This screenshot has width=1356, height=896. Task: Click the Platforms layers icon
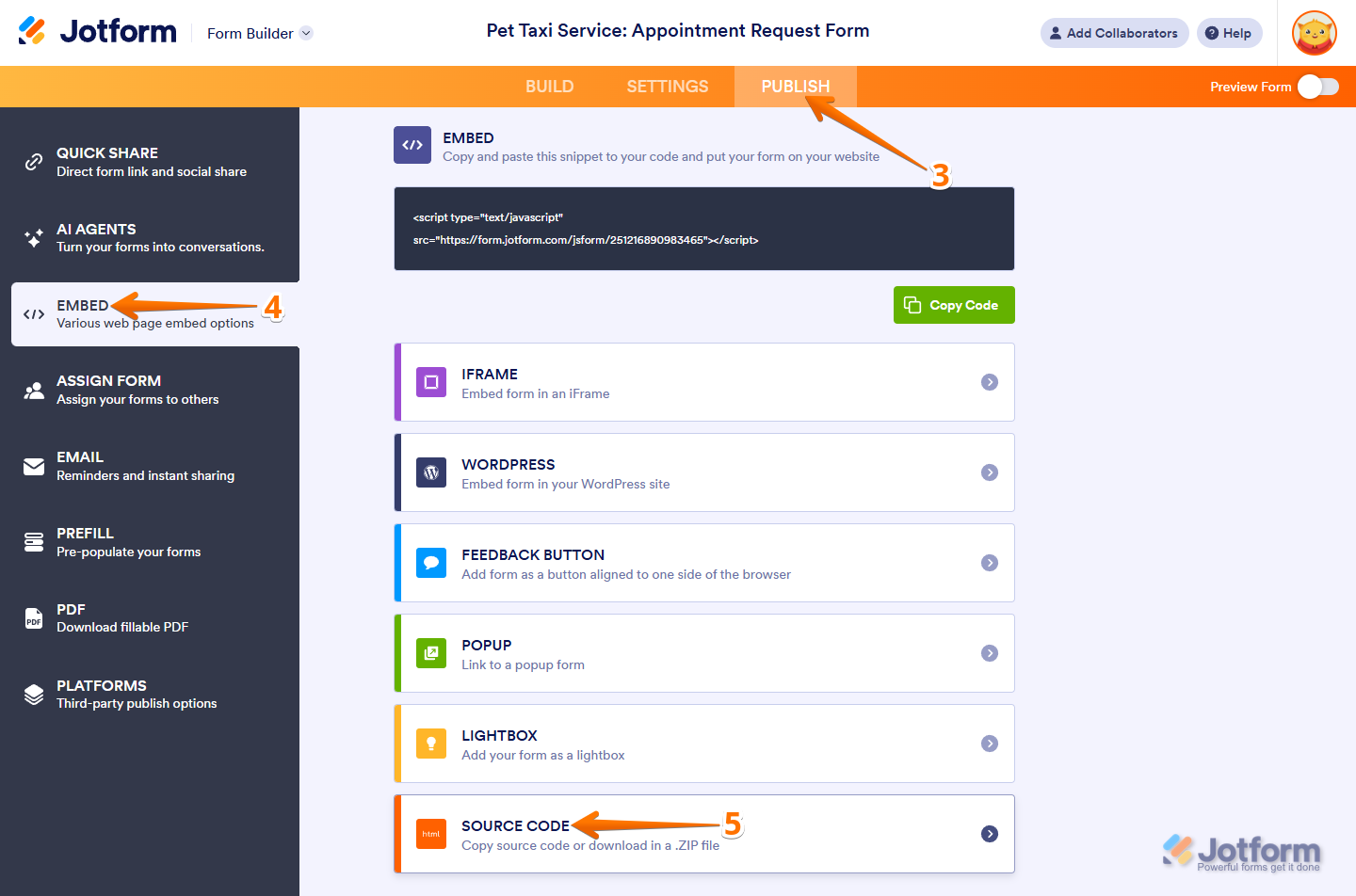tap(34, 695)
